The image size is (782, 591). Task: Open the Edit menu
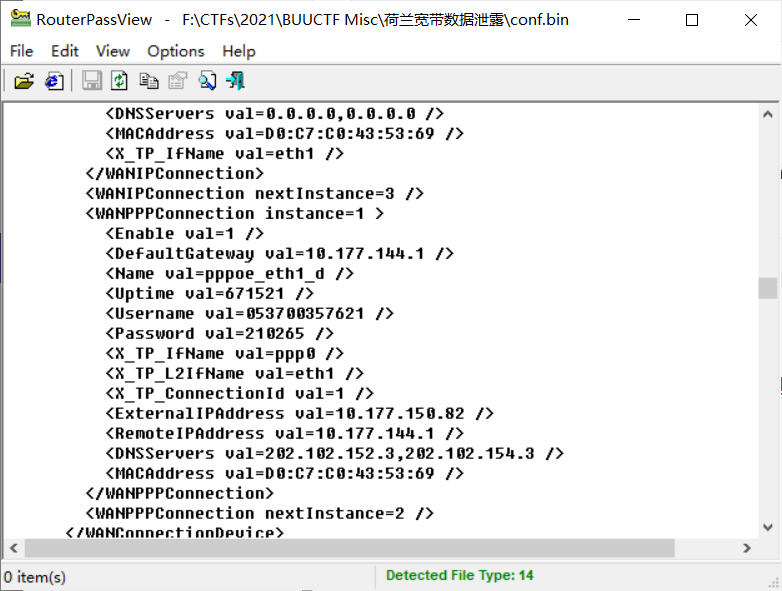[65, 51]
